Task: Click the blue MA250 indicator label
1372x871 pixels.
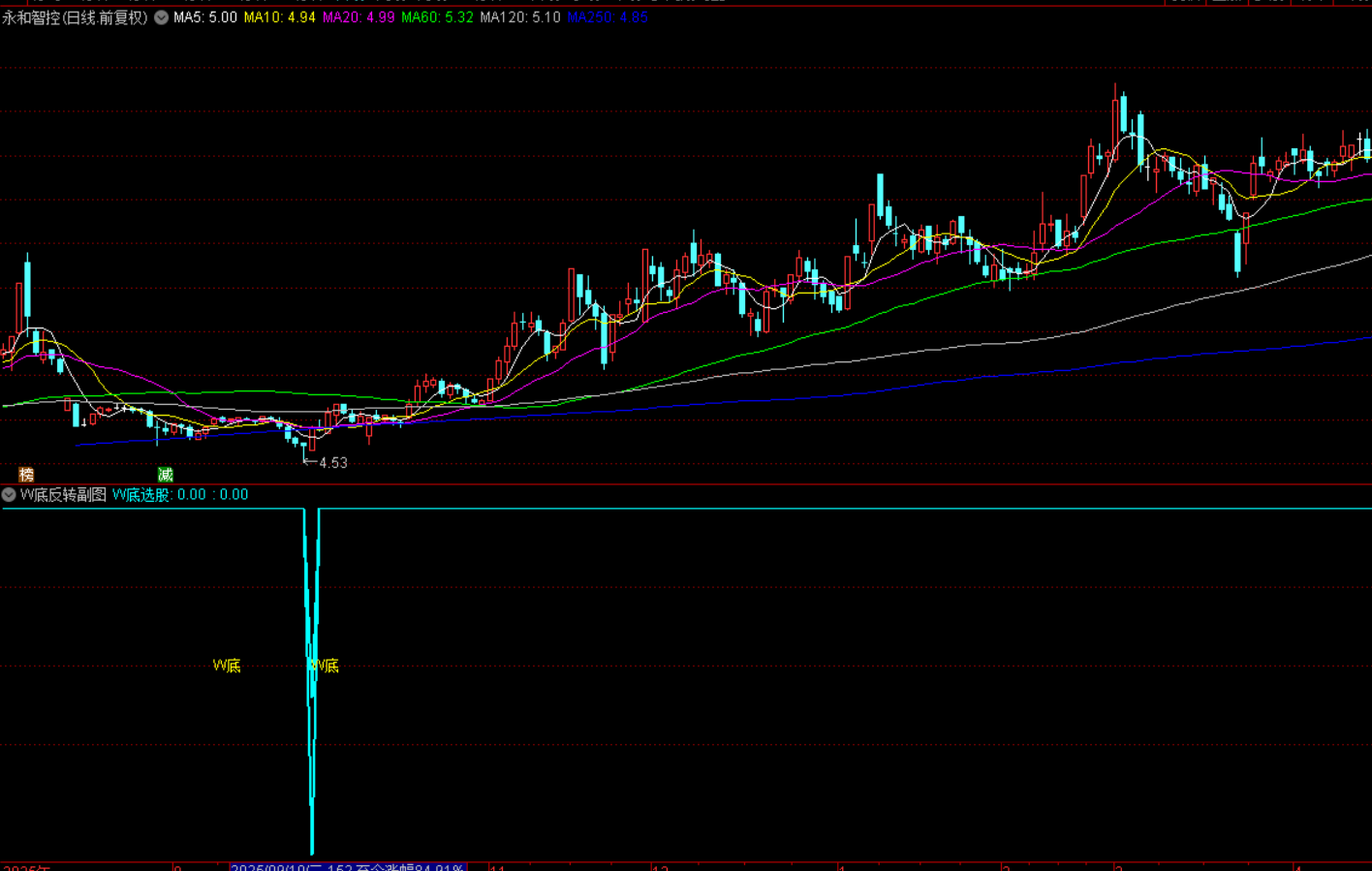Action: coord(608,17)
